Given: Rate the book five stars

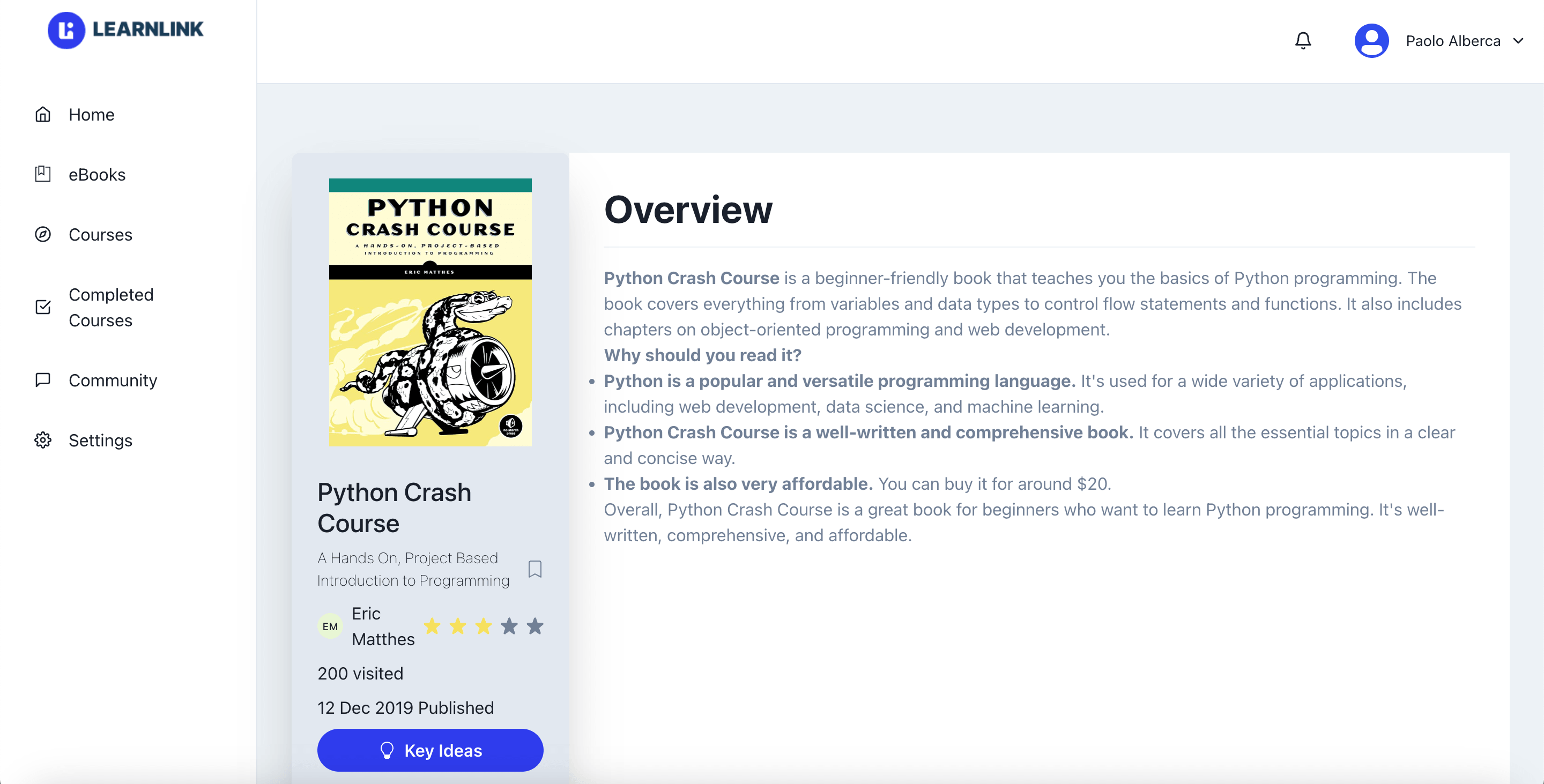Looking at the screenshot, I should (x=535, y=626).
